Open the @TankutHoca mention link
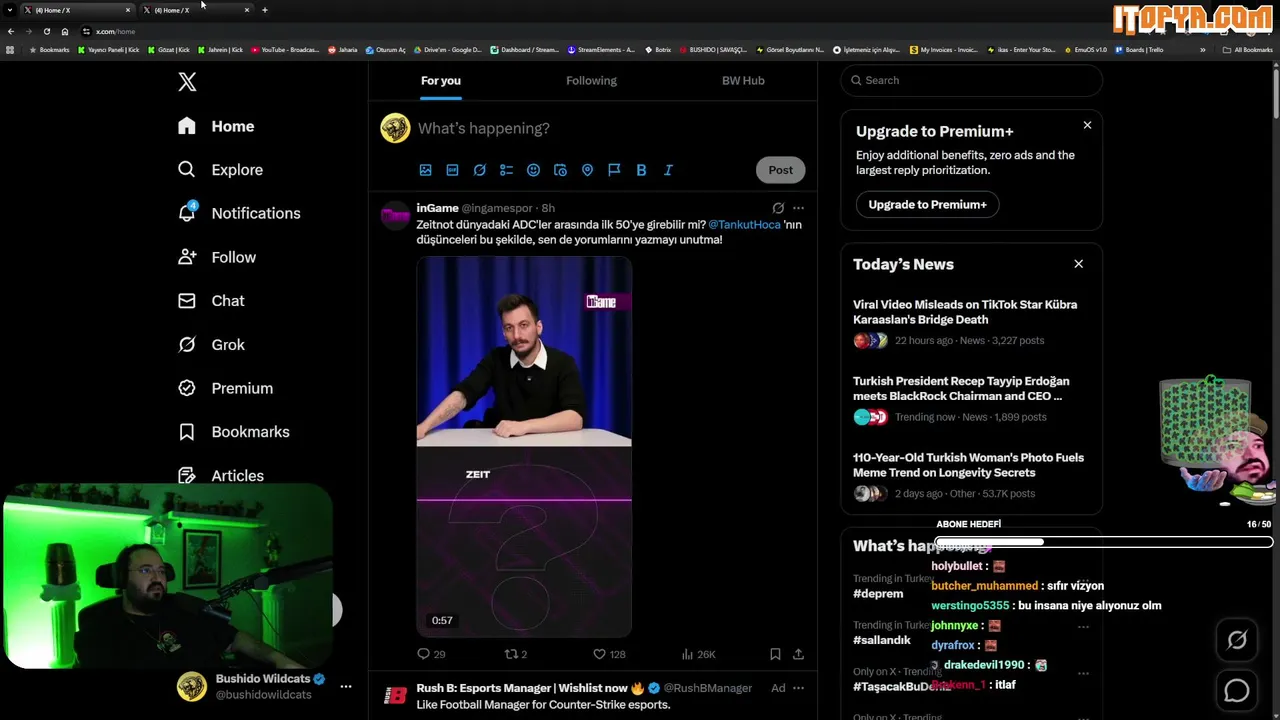This screenshot has height=720, width=1280. coord(744,225)
